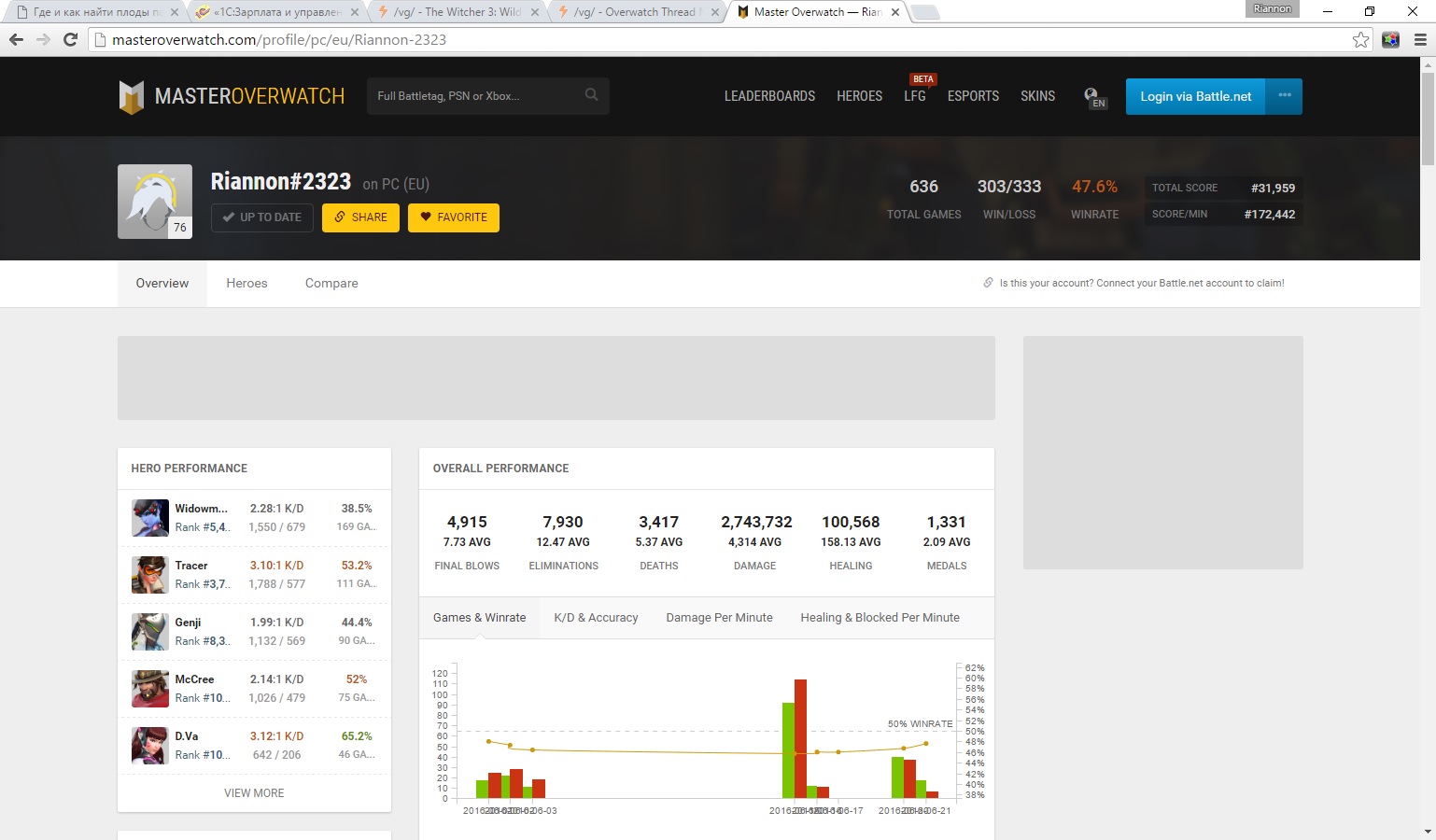The width and height of the screenshot is (1436, 840).
Task: Open the LFG beta nav item
Action: [915, 96]
